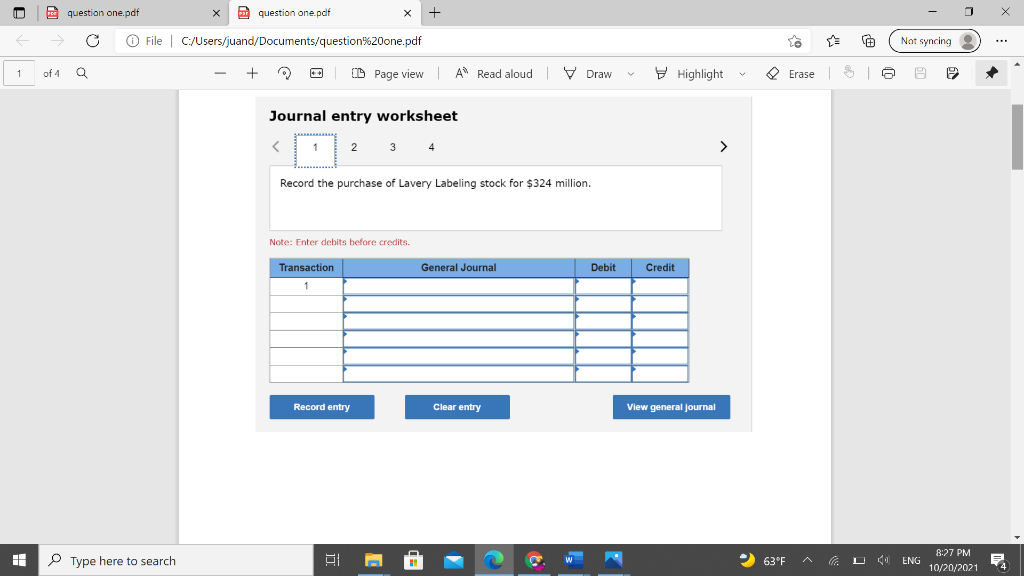The width and height of the screenshot is (1024, 576).
Task: Open the Highlight tool
Action: tap(700, 73)
